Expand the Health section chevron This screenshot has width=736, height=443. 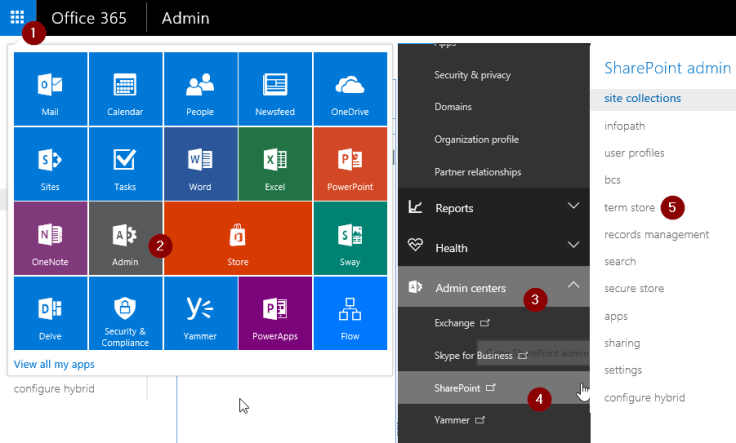click(573, 245)
